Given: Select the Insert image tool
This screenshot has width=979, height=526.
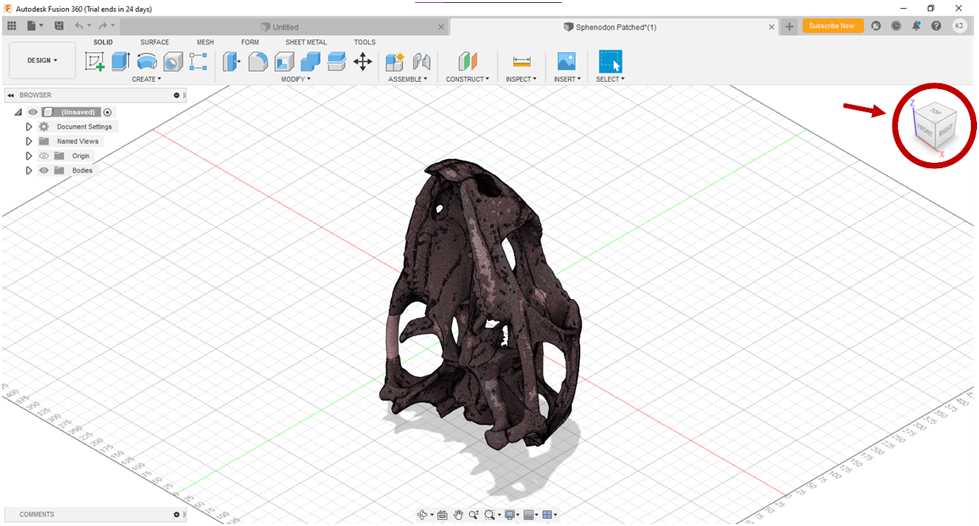Looking at the screenshot, I should [x=566, y=61].
